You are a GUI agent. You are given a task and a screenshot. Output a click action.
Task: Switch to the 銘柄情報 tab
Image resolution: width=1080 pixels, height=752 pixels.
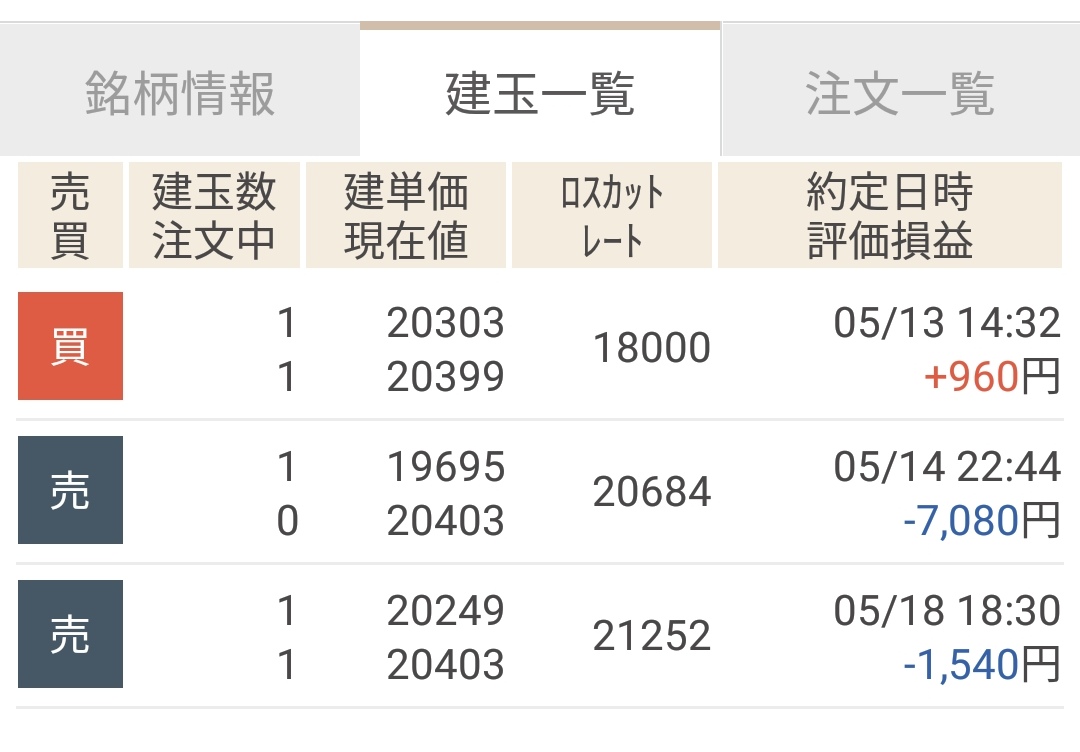(x=180, y=95)
